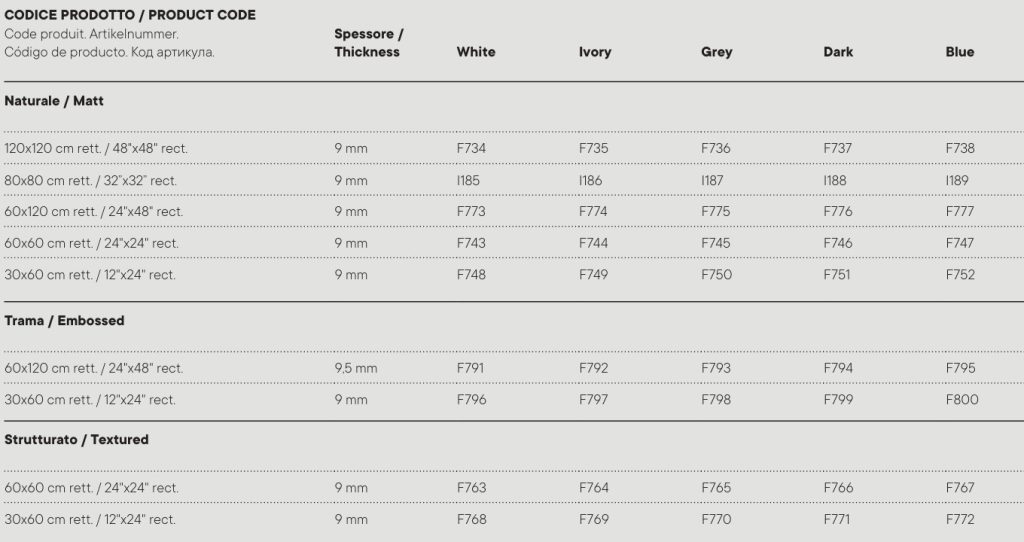Select product code F751
The height and width of the screenshot is (542, 1024).
pos(838,275)
